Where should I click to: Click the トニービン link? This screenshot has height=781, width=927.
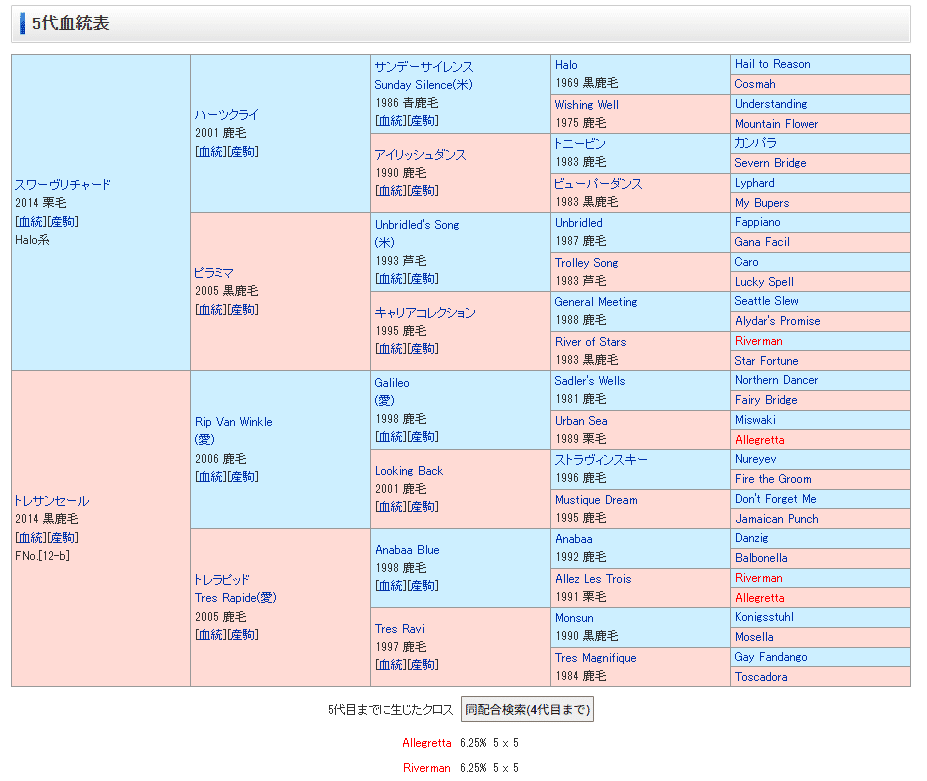tap(580, 144)
